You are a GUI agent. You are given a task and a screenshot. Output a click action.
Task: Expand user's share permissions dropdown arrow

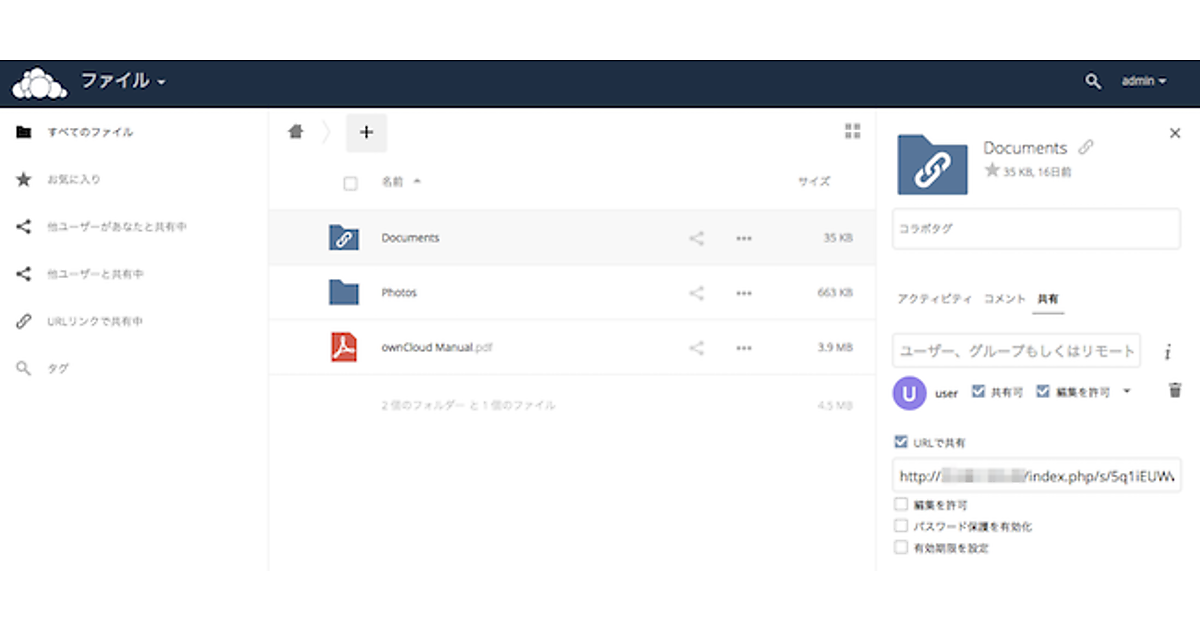click(1127, 392)
